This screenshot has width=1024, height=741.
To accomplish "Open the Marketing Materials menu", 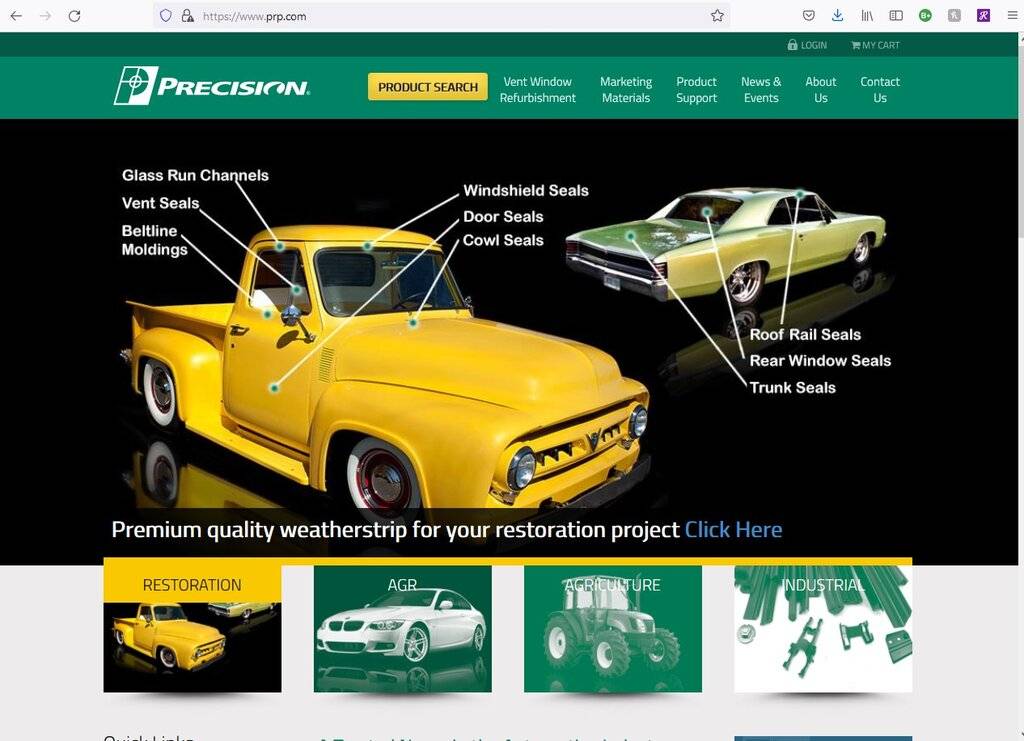I will [626, 90].
